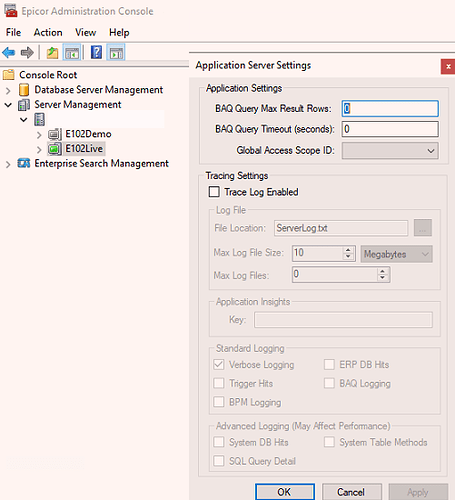
Task: Open the Help menu
Action: click(x=119, y=32)
